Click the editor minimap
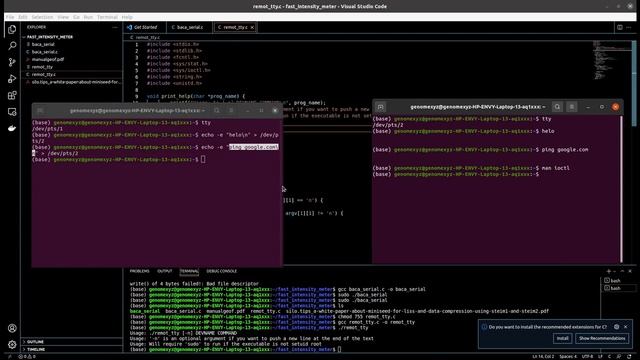Image resolution: width=640 pixels, height=360 pixels. click(x=612, y=61)
